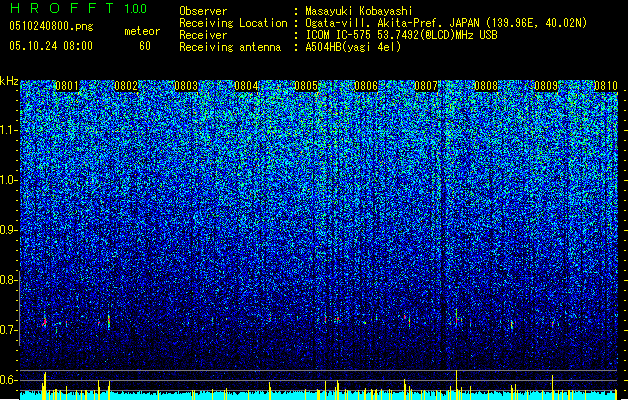Image resolution: width=629 pixels, height=400 pixels.
Task: Click the Ogata-vill. Akita-Pref. JAPAN location text
Action: tap(446, 23)
